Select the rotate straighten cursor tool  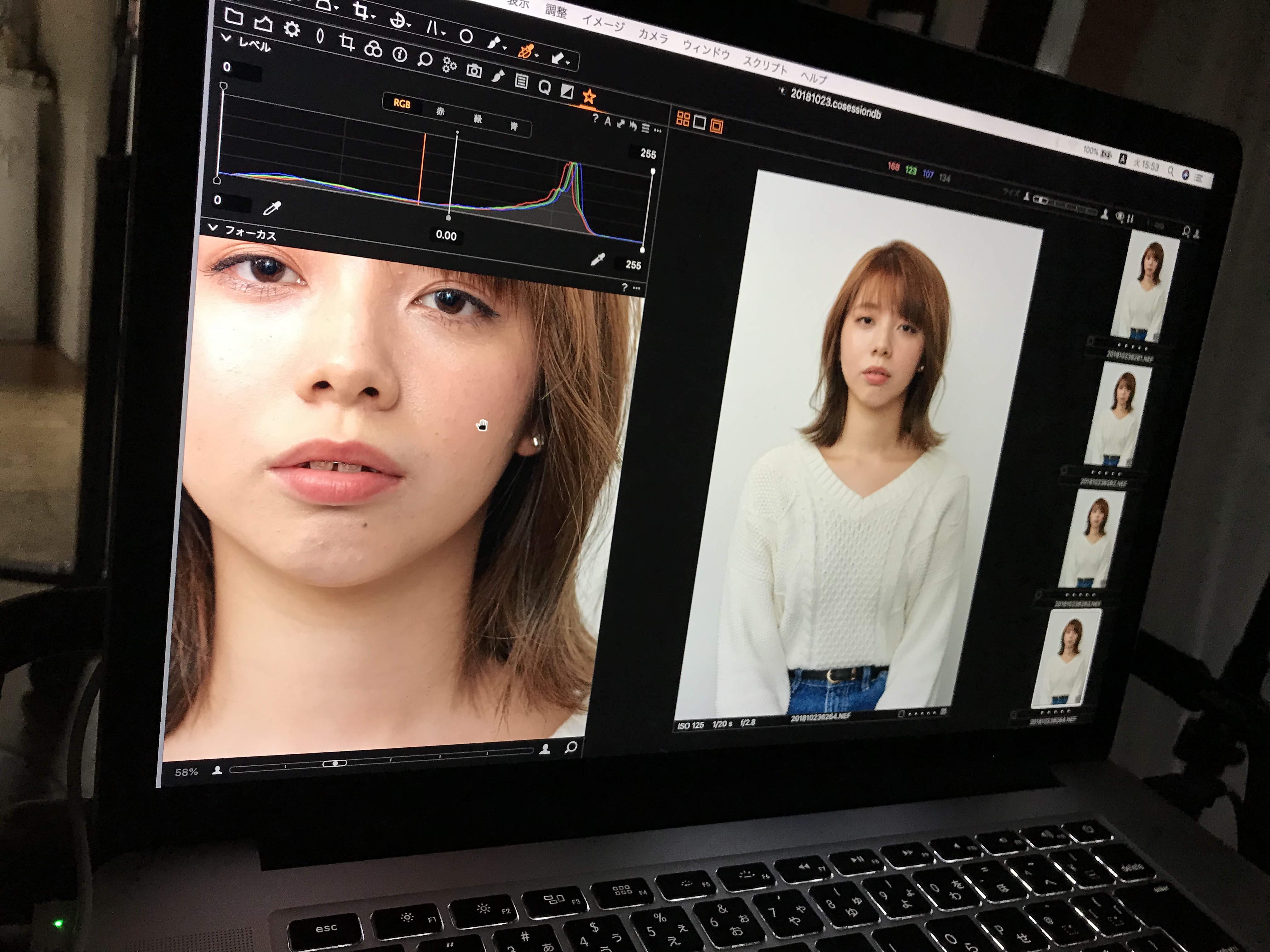(397, 20)
